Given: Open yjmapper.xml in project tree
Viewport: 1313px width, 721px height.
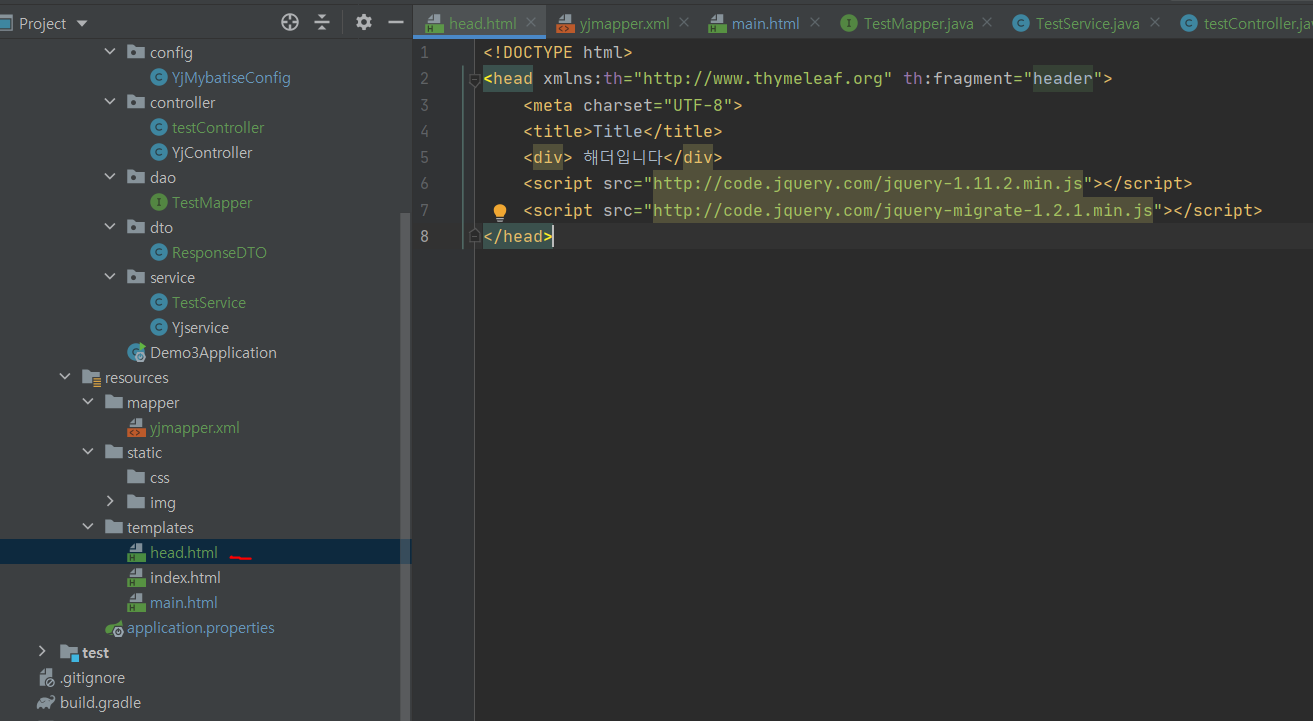Looking at the screenshot, I should coord(195,427).
